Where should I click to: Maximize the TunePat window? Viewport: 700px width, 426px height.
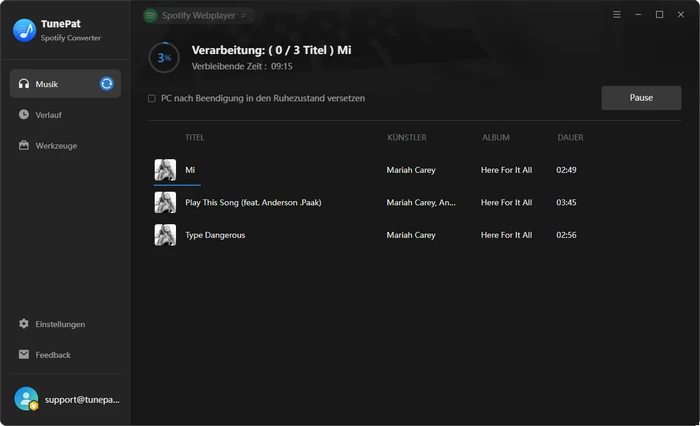point(659,15)
